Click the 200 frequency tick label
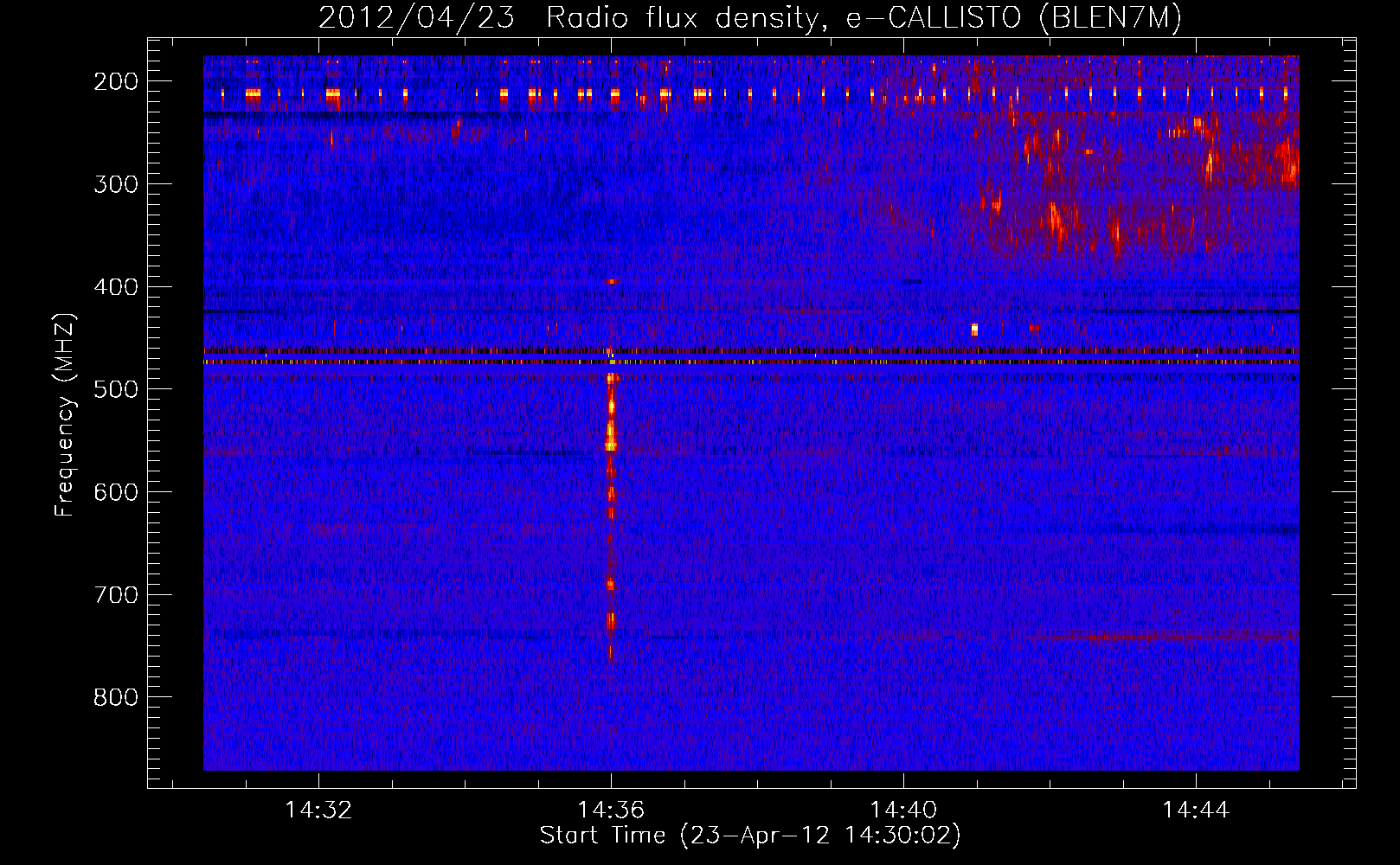 (x=116, y=81)
